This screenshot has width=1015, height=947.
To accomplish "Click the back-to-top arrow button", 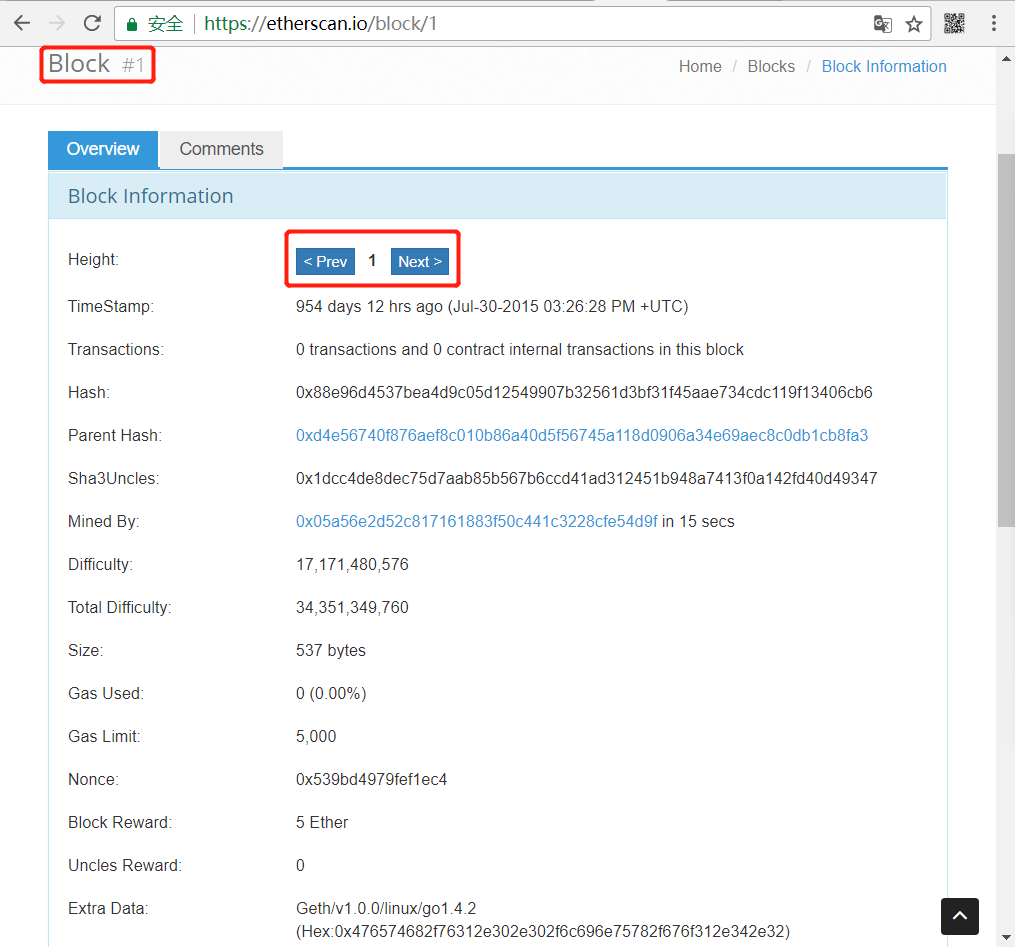I will tap(960, 916).
